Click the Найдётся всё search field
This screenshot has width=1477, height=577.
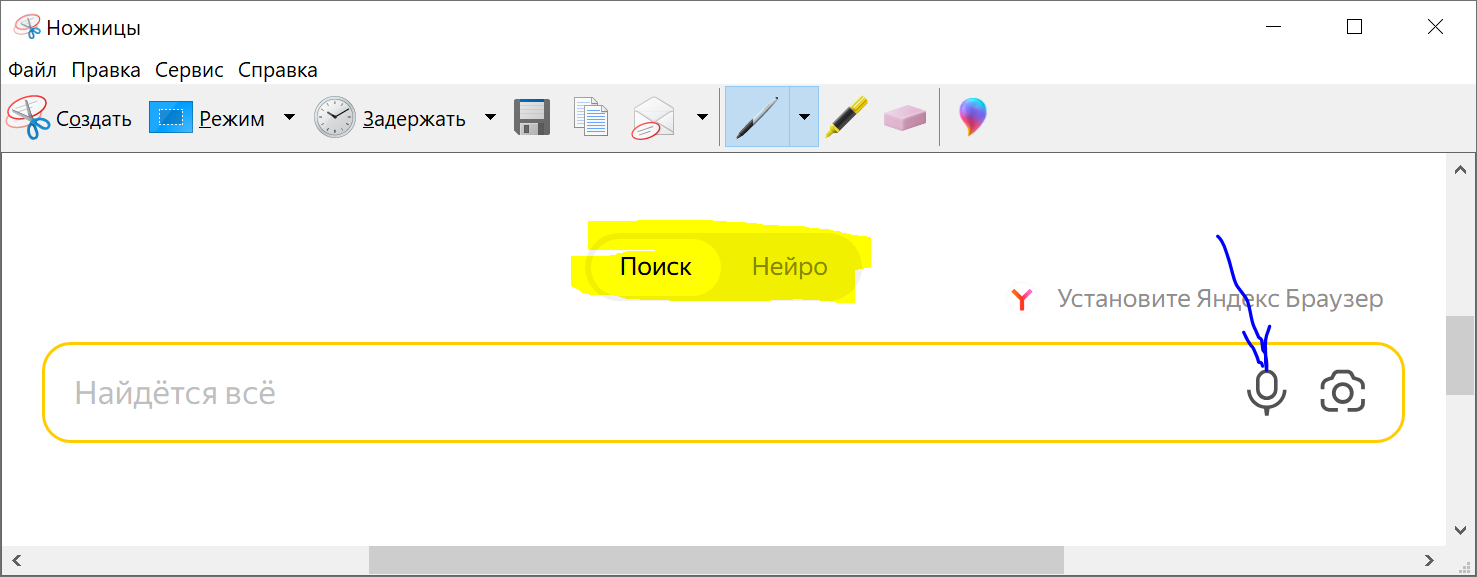pyautogui.click(x=600, y=392)
